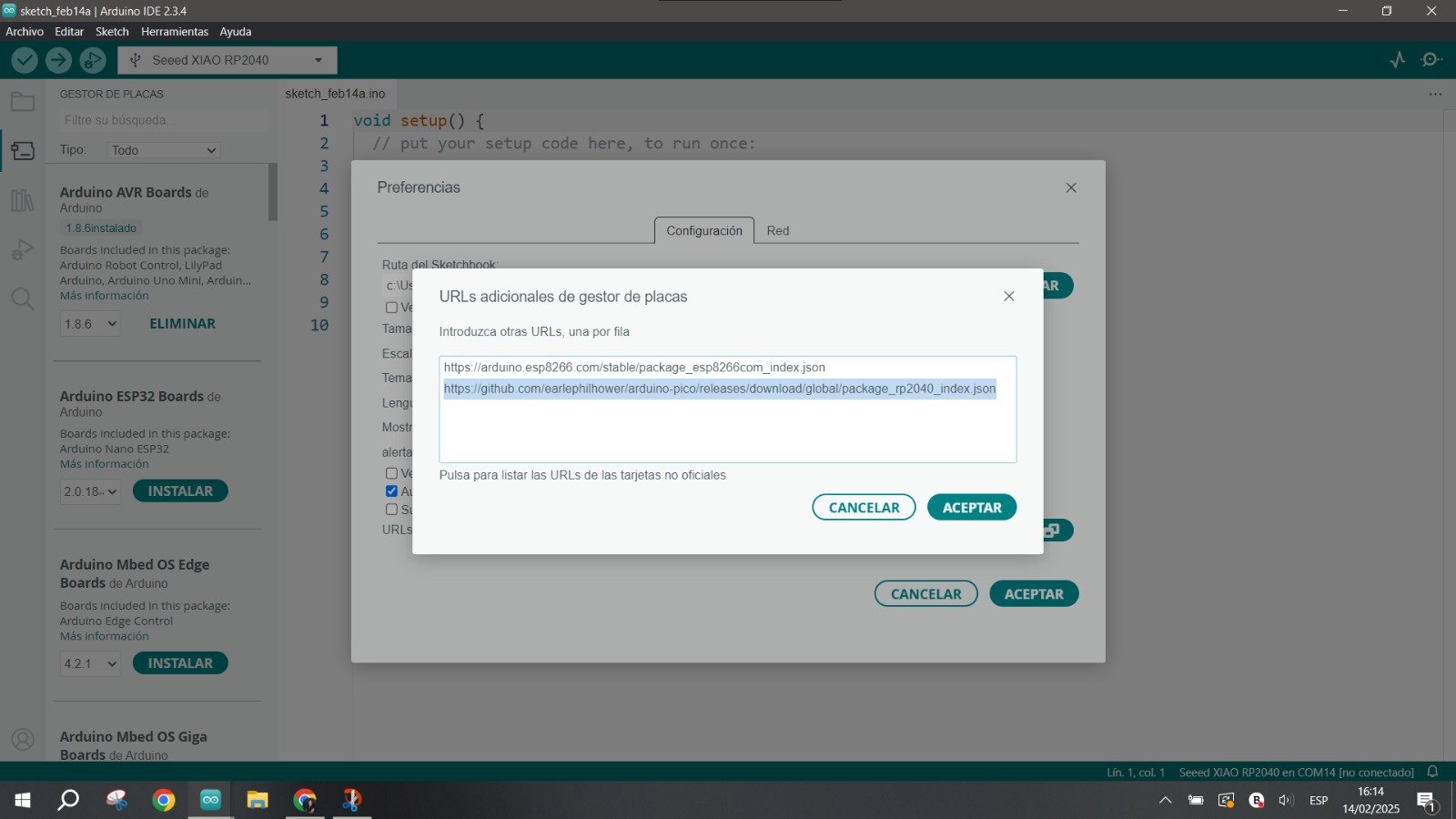Start debugging with the toolbar debug button
Viewport: 1456px width, 819px height.
(92, 60)
